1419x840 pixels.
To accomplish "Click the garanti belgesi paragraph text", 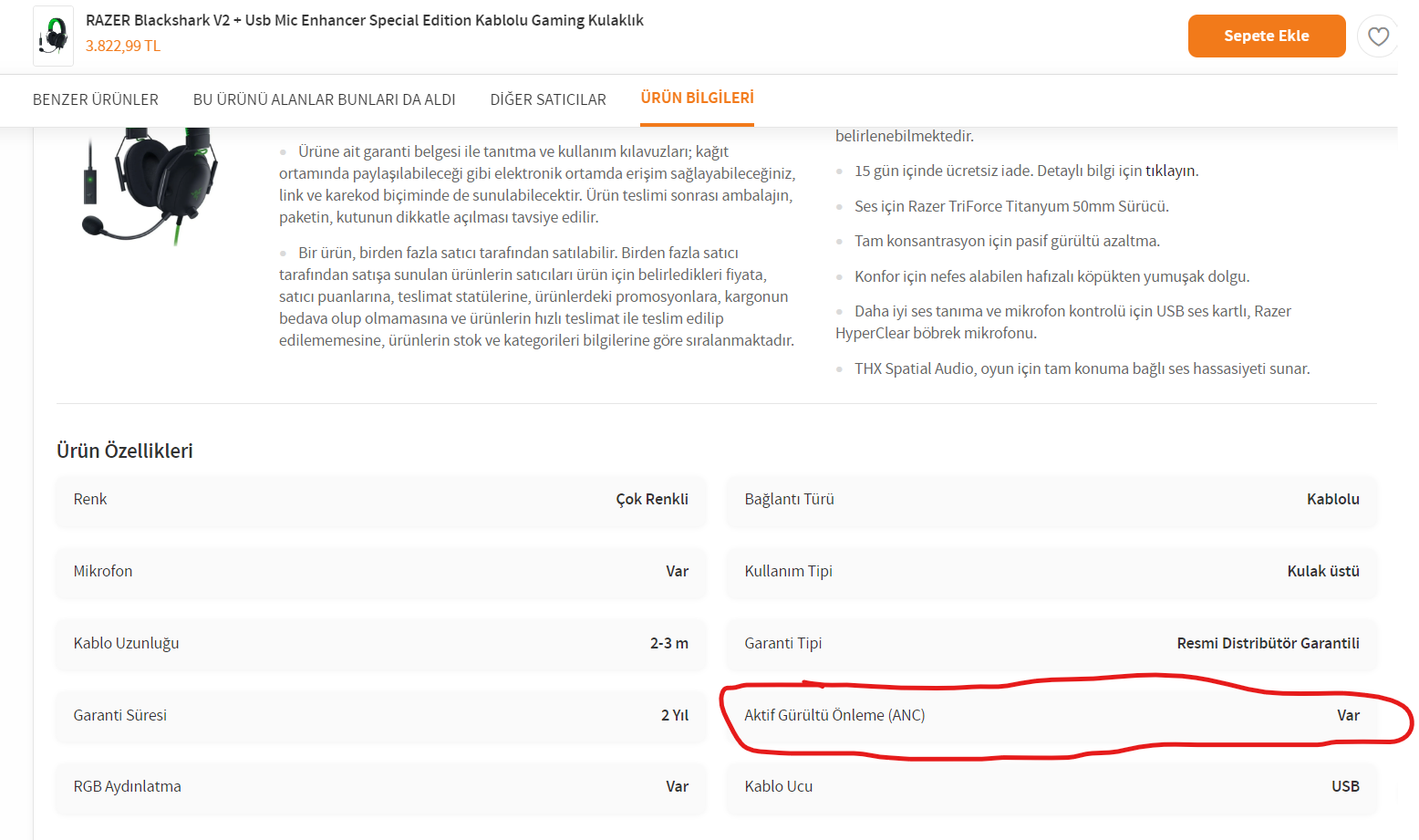I will (537, 184).
